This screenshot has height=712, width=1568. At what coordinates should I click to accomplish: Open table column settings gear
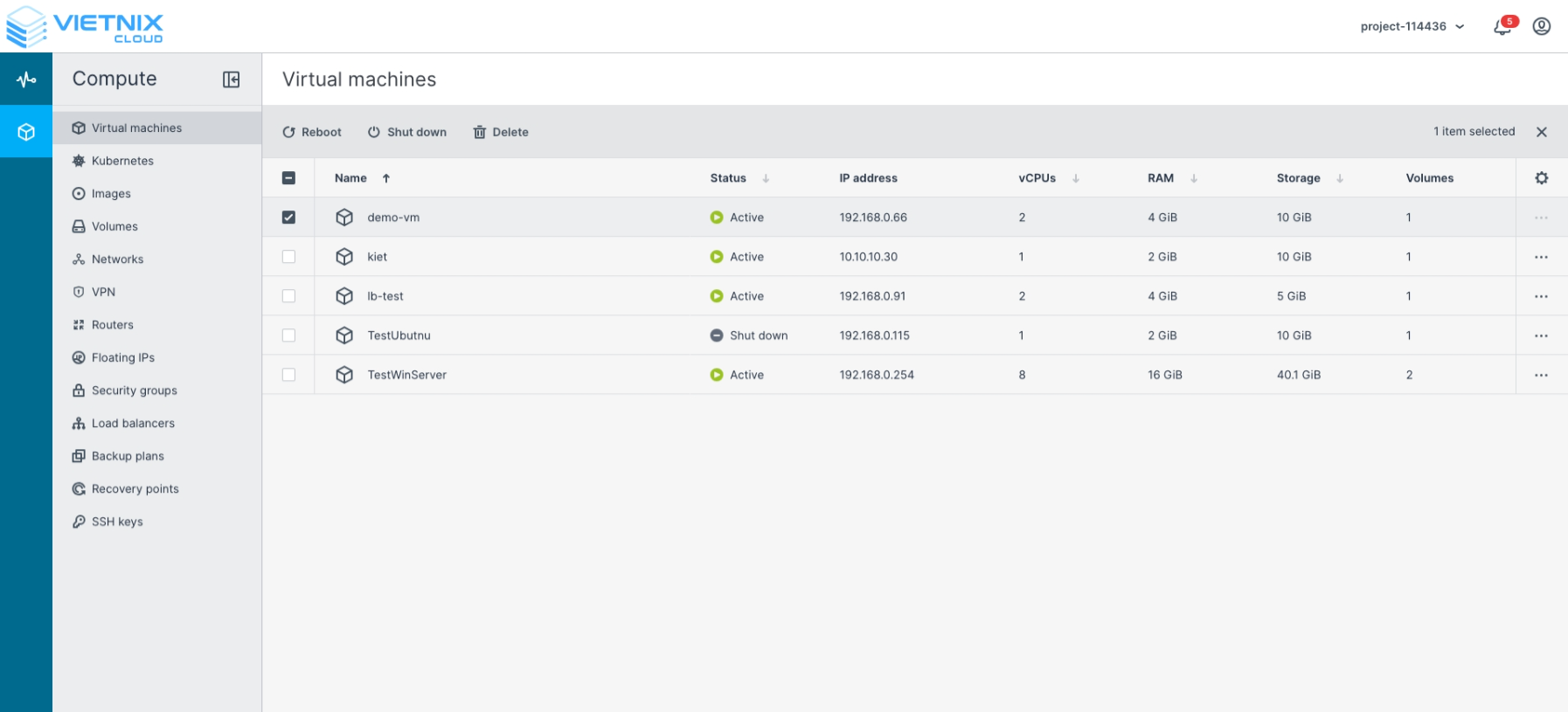(x=1542, y=178)
